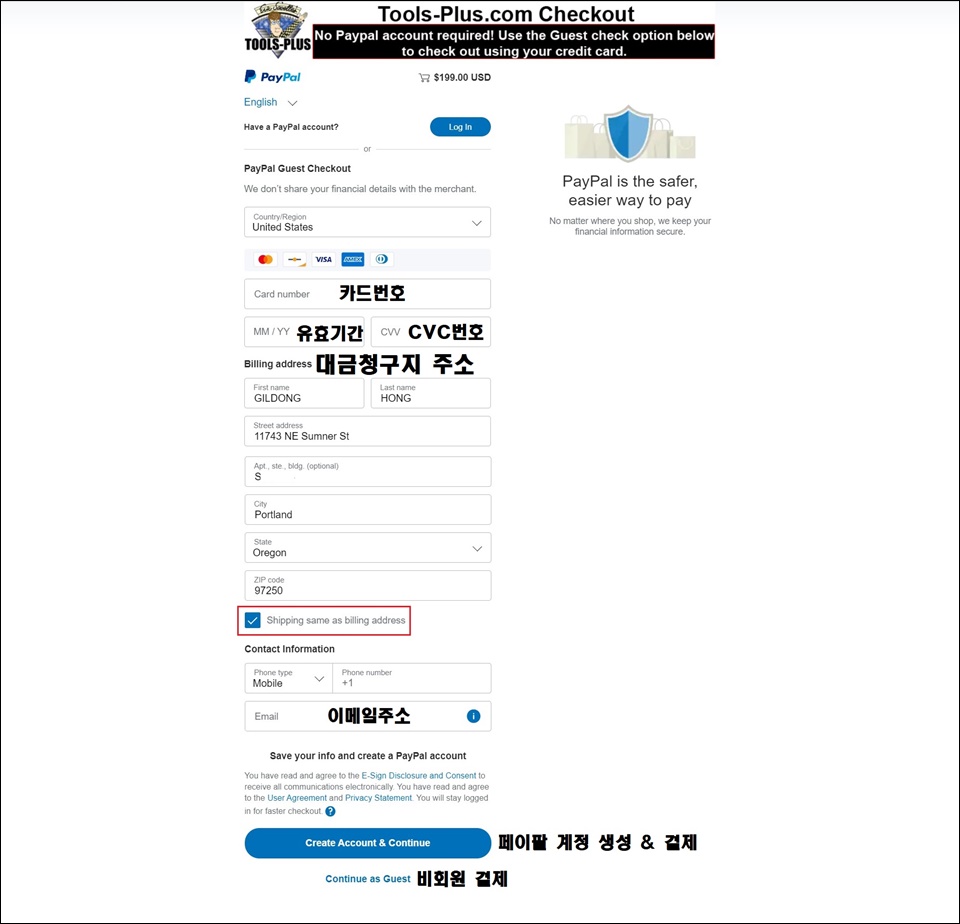Click the City field Portland
The image size is (960, 924).
coord(367,509)
